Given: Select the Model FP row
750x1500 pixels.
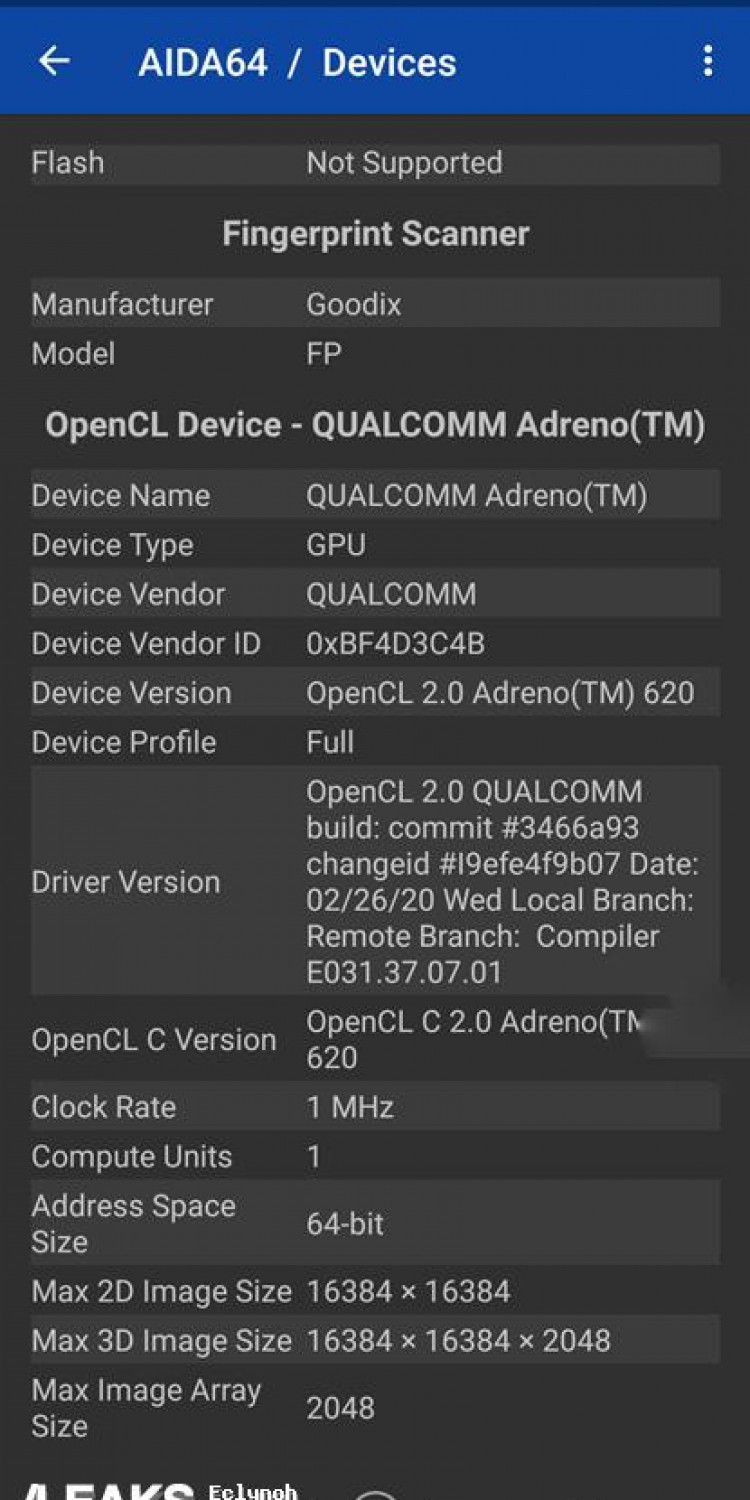Looking at the screenshot, I should (x=375, y=353).
